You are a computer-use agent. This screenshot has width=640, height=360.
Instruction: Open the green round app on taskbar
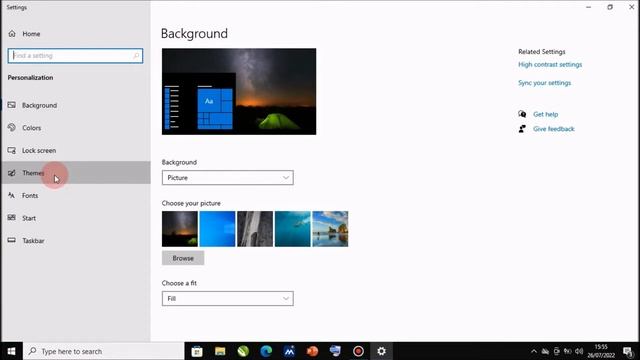[x=243, y=351]
